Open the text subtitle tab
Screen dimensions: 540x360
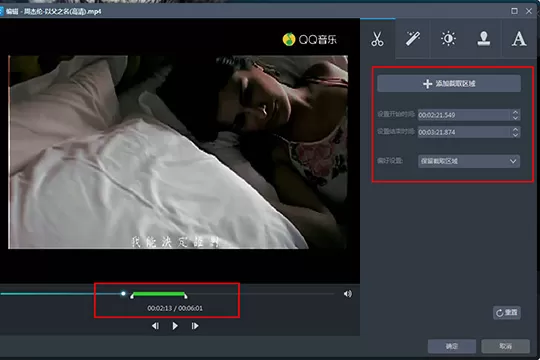point(519,39)
